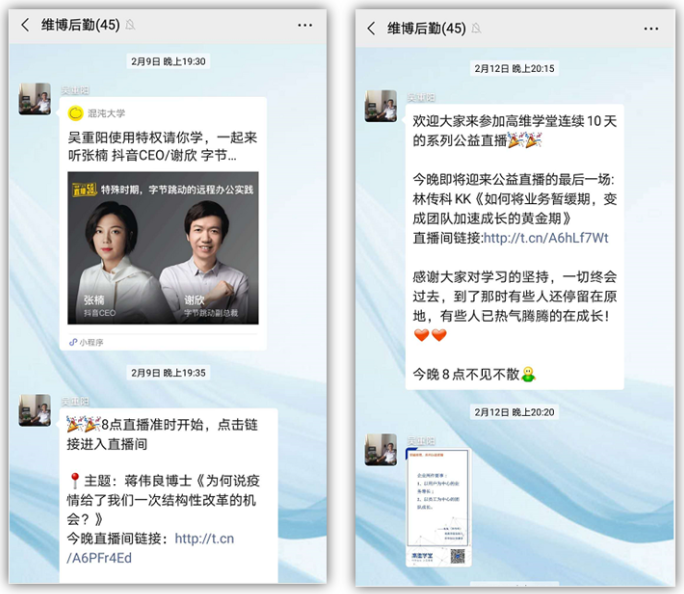Open the shared poster image with QR code

pyautogui.click(x=438, y=507)
